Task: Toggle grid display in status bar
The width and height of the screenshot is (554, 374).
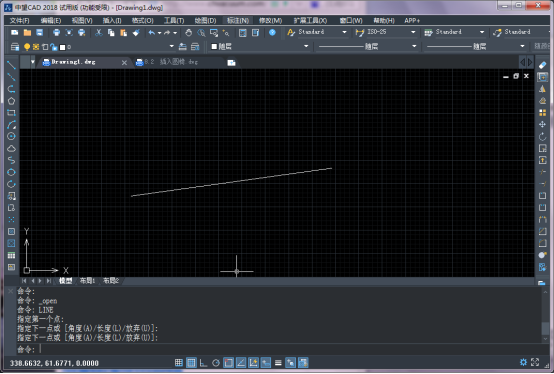Action: (x=191, y=363)
